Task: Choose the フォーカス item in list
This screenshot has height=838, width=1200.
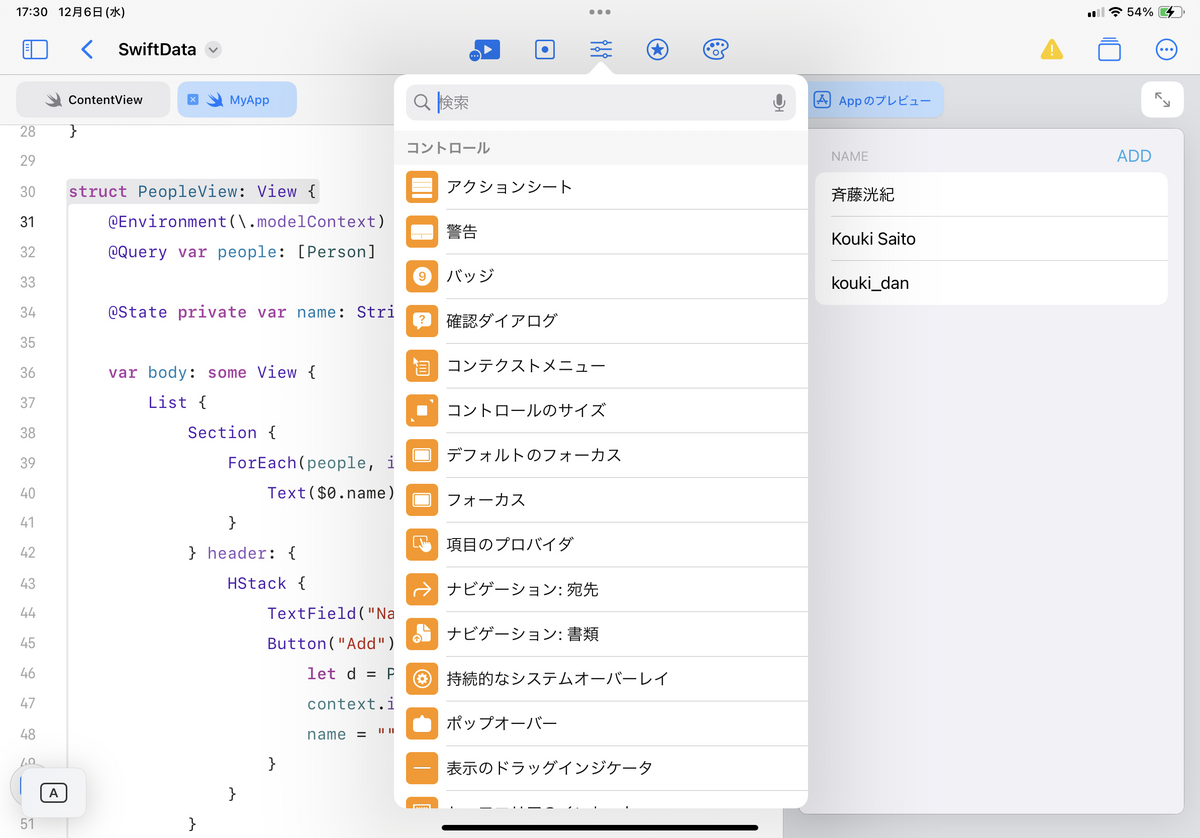Action: 600,500
